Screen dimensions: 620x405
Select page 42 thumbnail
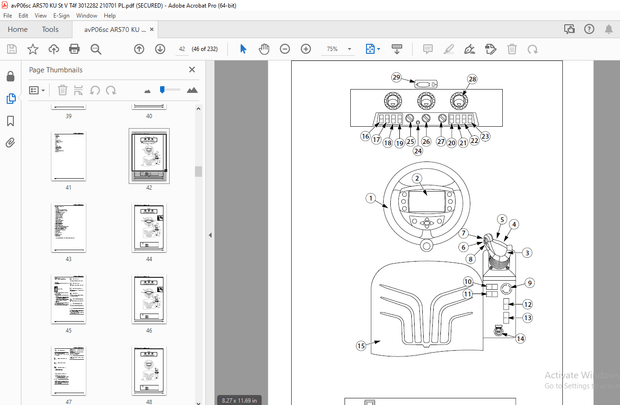click(149, 156)
